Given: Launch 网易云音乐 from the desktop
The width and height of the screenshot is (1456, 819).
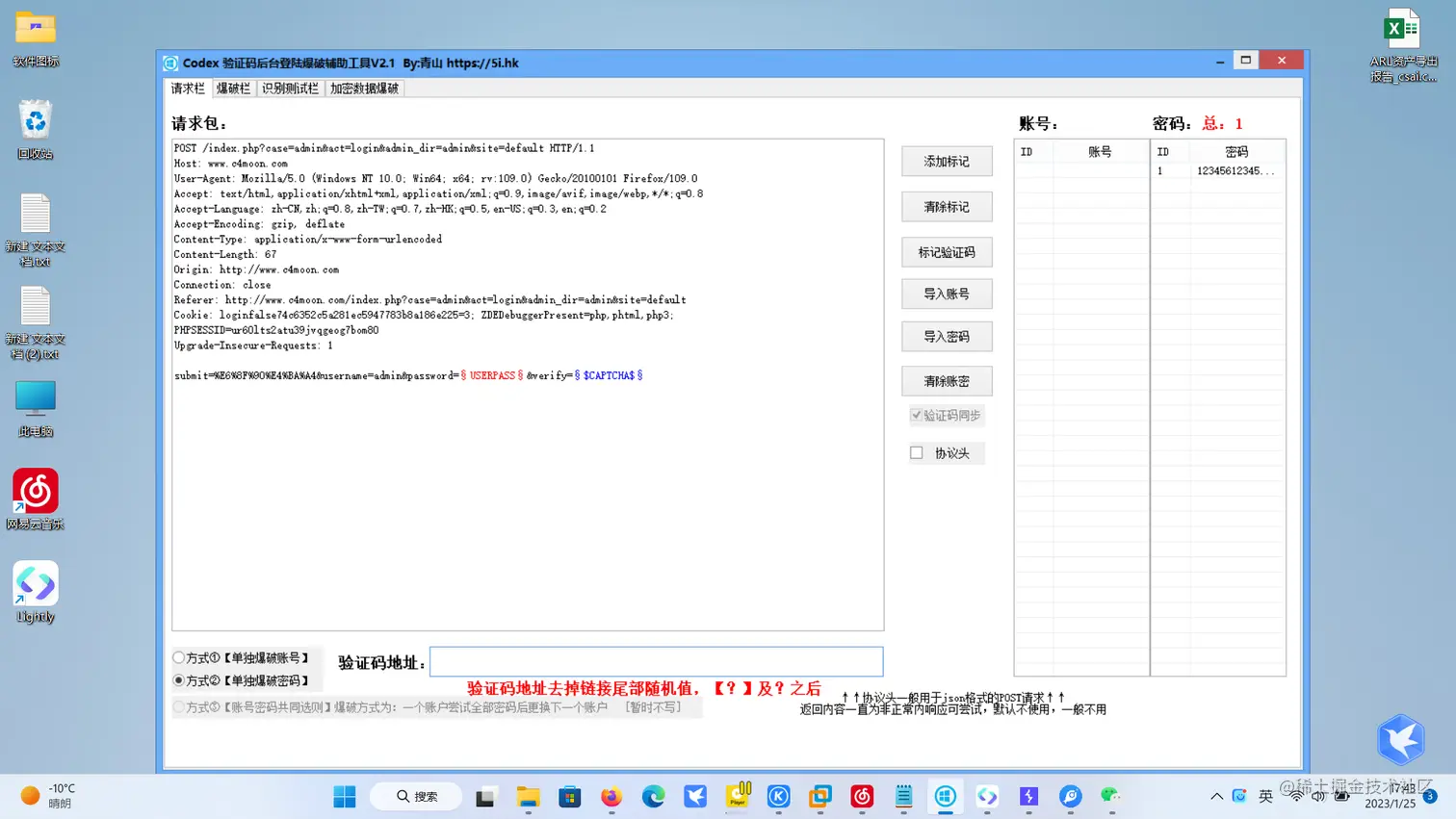Looking at the screenshot, I should pyautogui.click(x=36, y=492).
